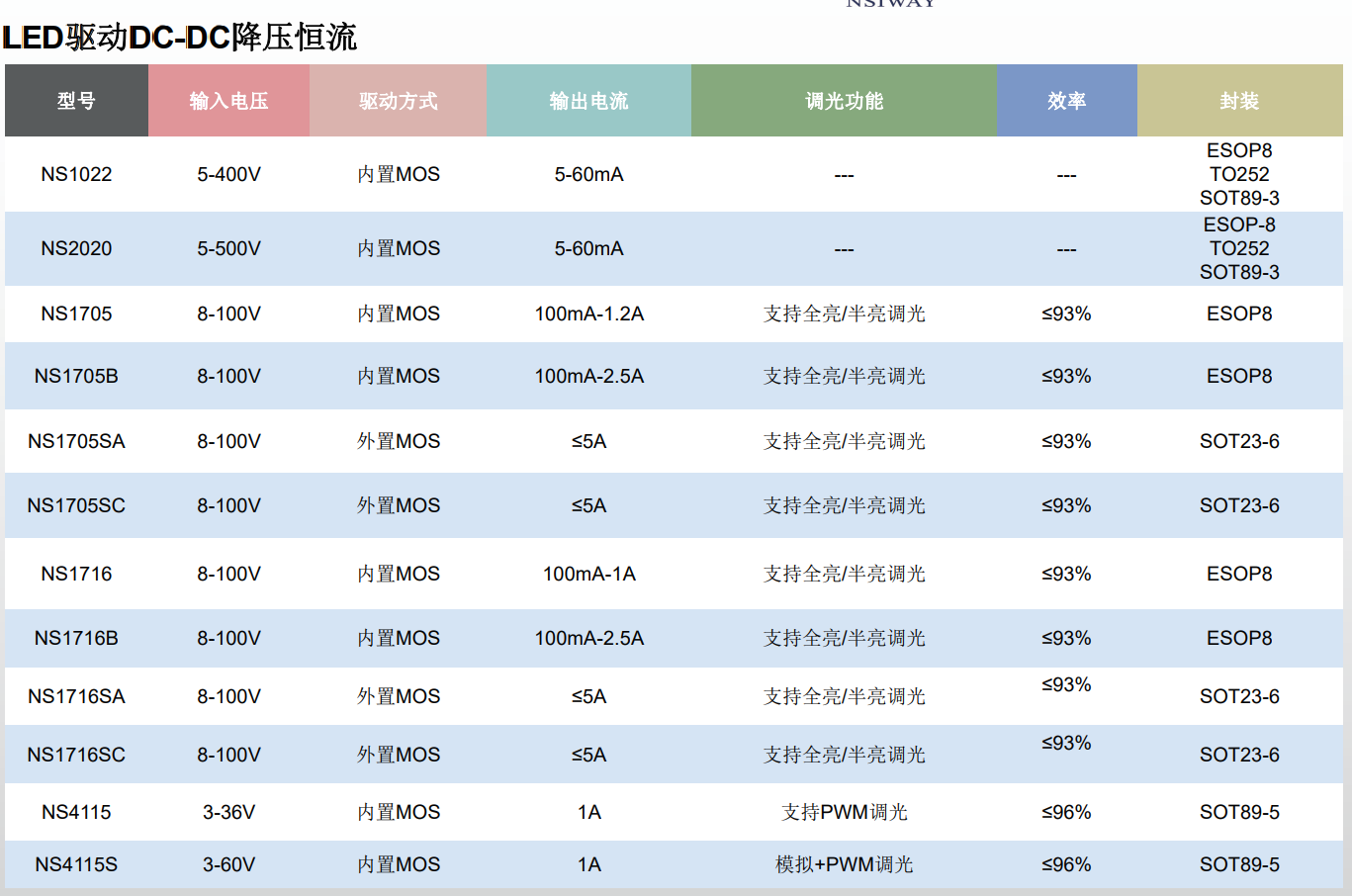Click output current '5-60mA' for NS2020
The width and height of the screenshot is (1352, 896).
pyautogui.click(x=588, y=248)
